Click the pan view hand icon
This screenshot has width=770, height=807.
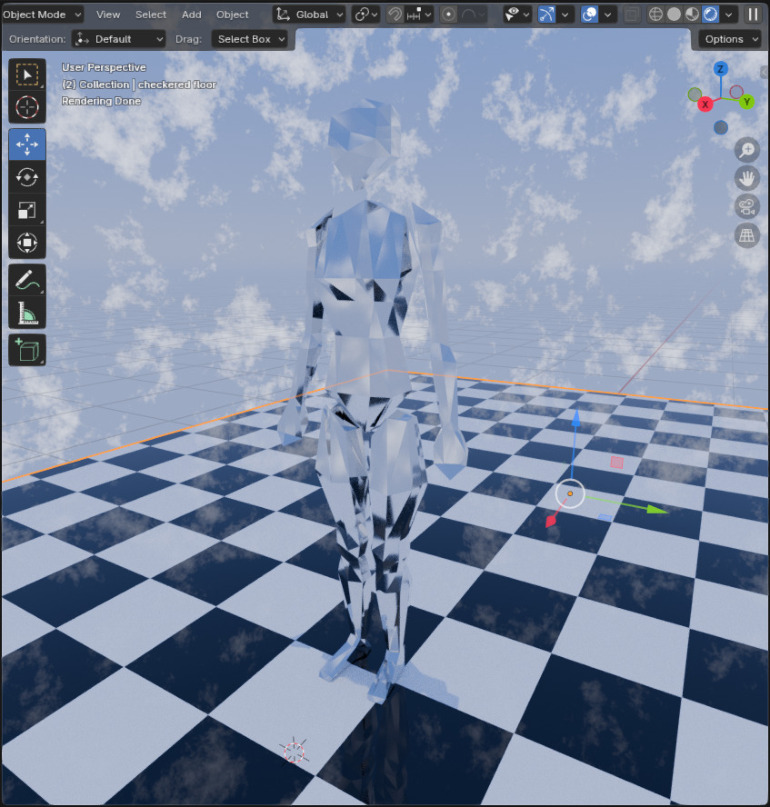pos(747,179)
